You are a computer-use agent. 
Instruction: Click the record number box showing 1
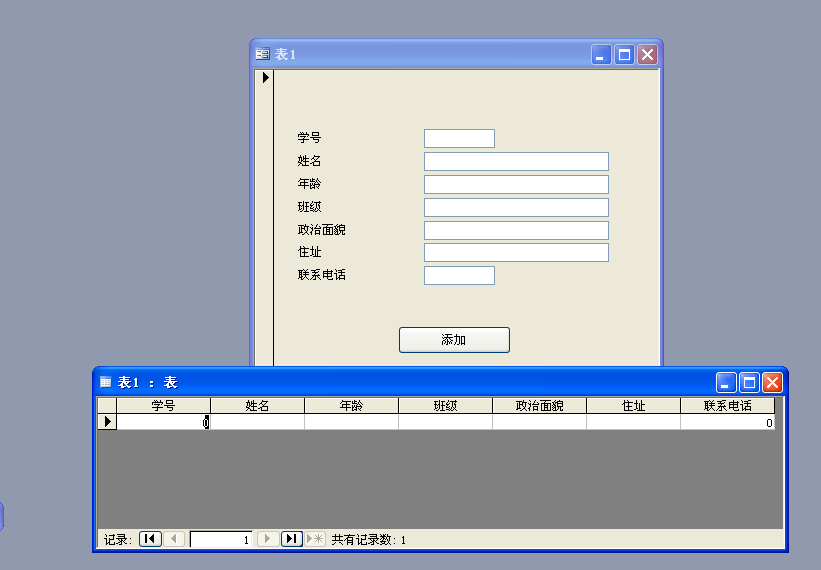221,539
